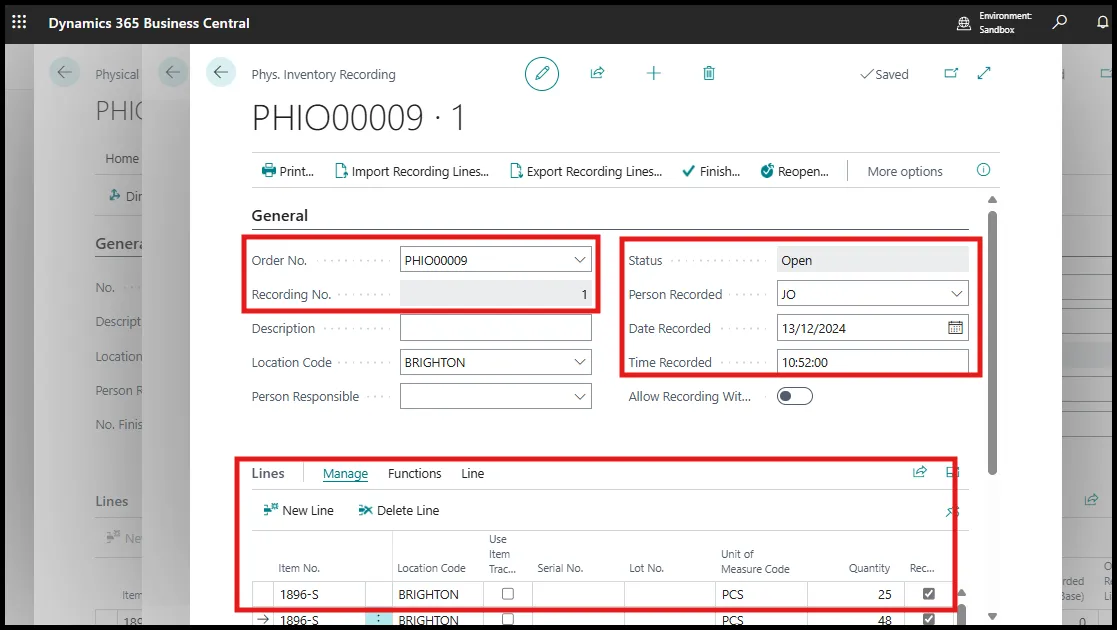Image resolution: width=1117 pixels, height=630 pixels.
Task: Share the Lines section
Action: (x=920, y=472)
